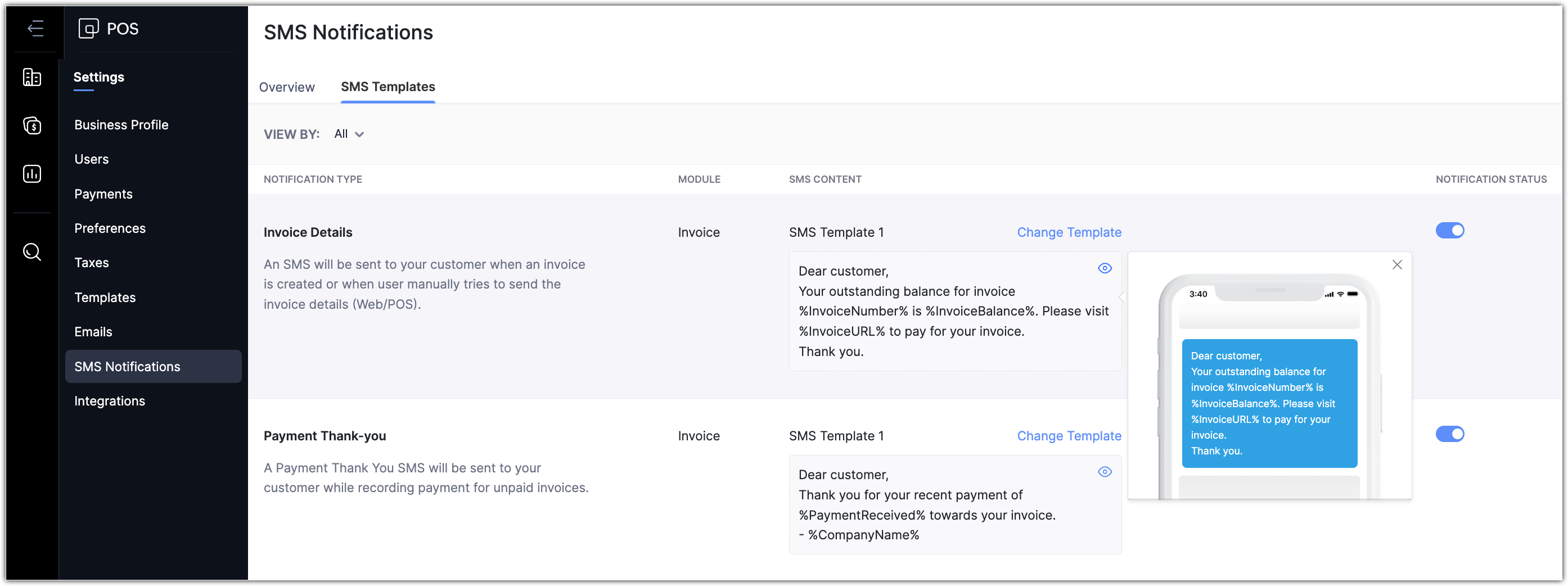Collapse the sidebar with the hamburger arrow icon
The image size is (1568, 586).
[x=35, y=29]
